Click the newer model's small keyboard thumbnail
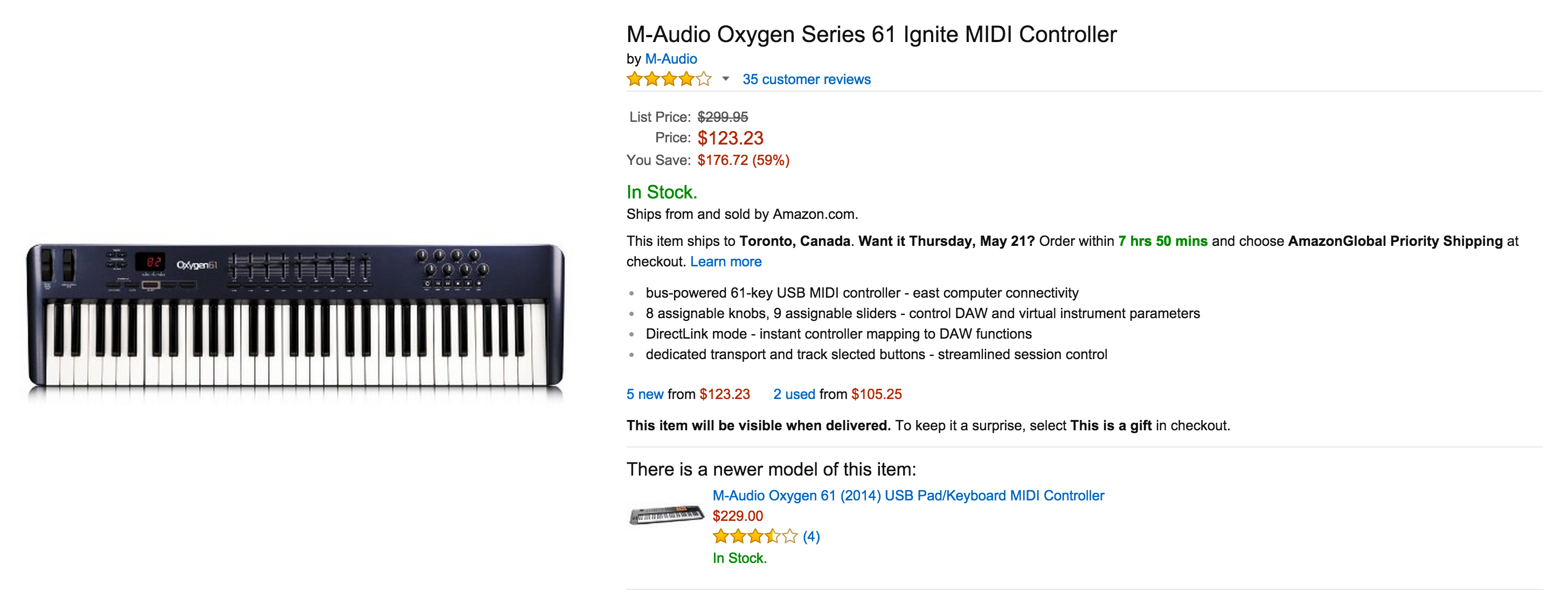 tap(666, 515)
